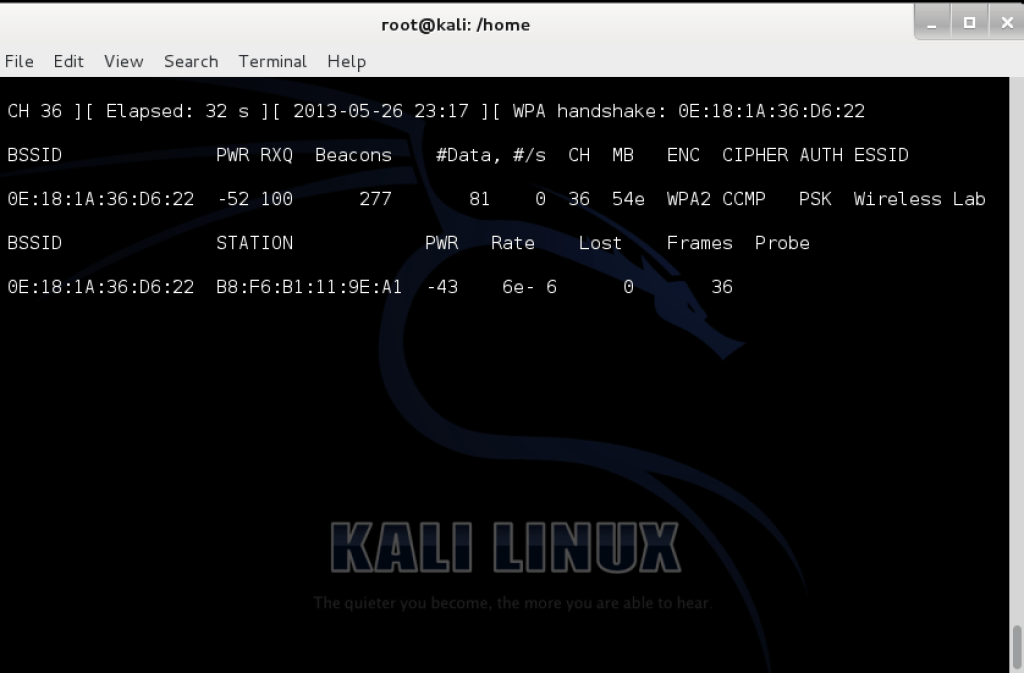The width and height of the screenshot is (1024, 673).
Task: Click station MAC B8:F6:B1:11:9E:A1
Action: coord(309,287)
